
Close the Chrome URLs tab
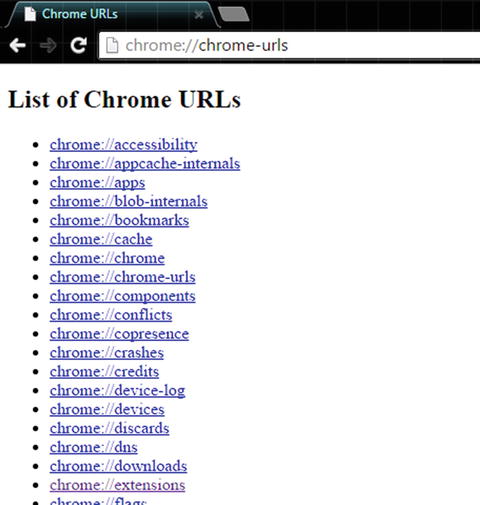click(x=199, y=15)
